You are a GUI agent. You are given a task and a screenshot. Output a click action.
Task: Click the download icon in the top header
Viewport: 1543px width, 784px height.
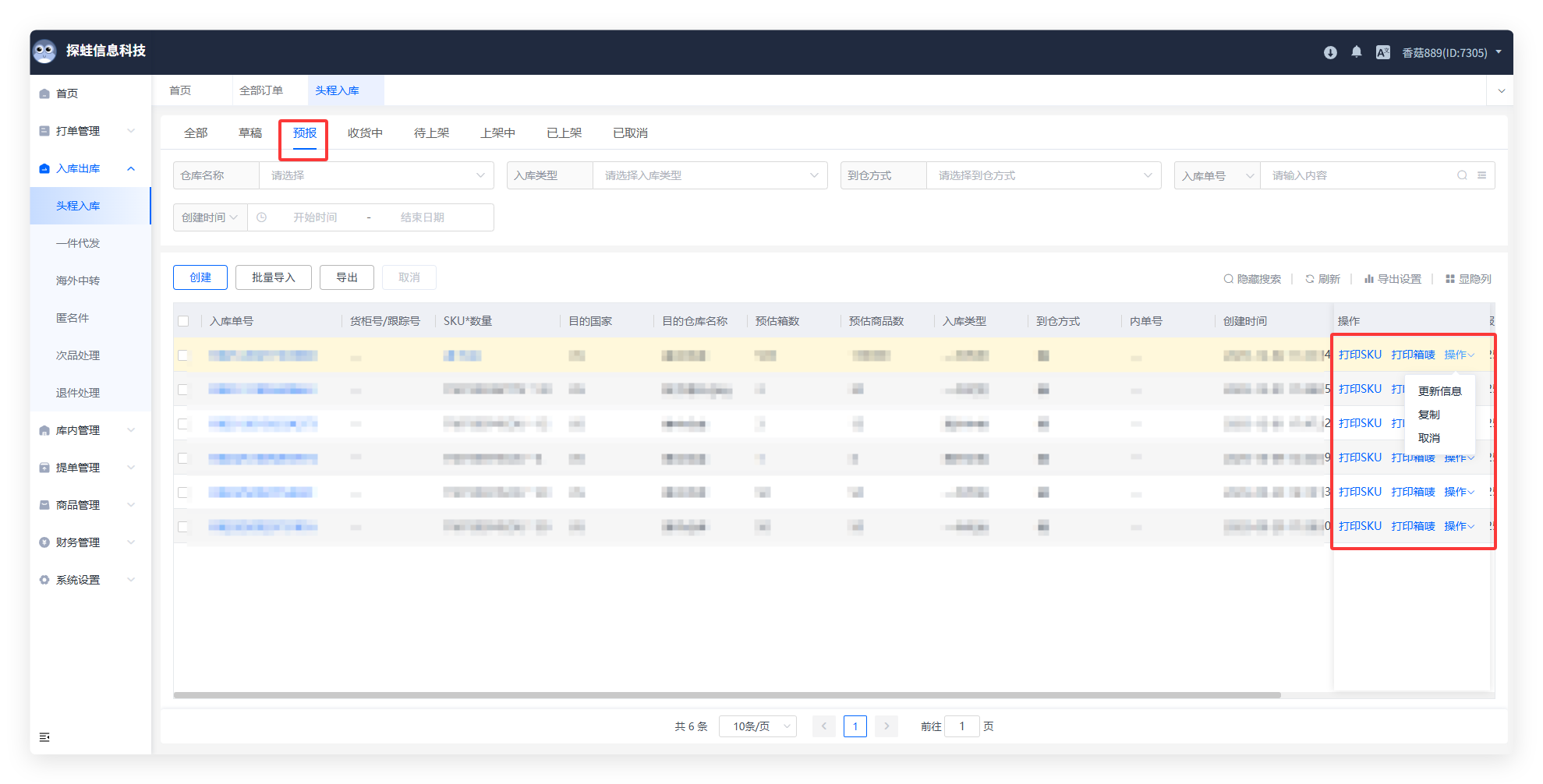[1330, 52]
